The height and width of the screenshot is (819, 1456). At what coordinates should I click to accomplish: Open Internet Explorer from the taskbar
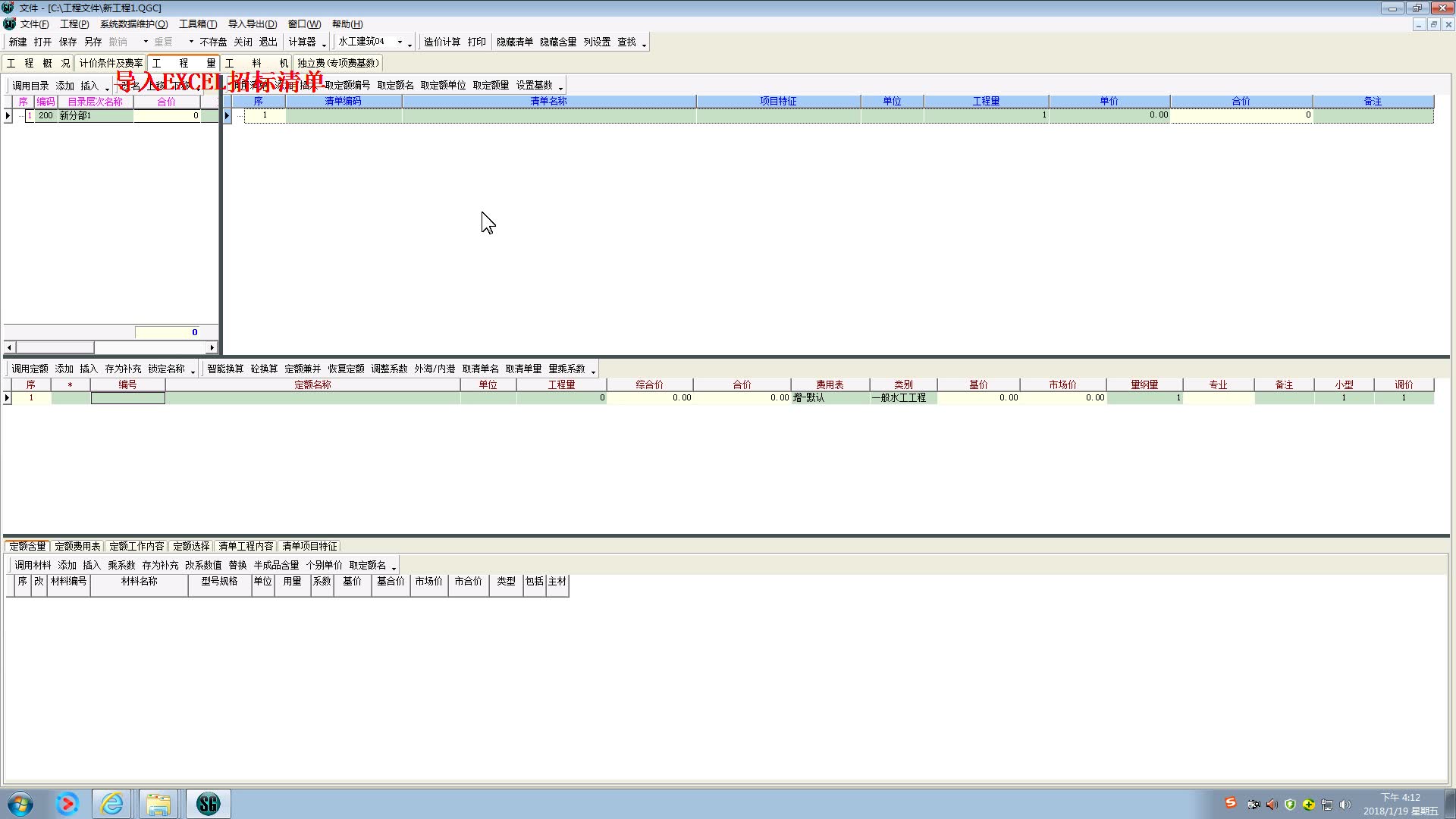(x=112, y=804)
